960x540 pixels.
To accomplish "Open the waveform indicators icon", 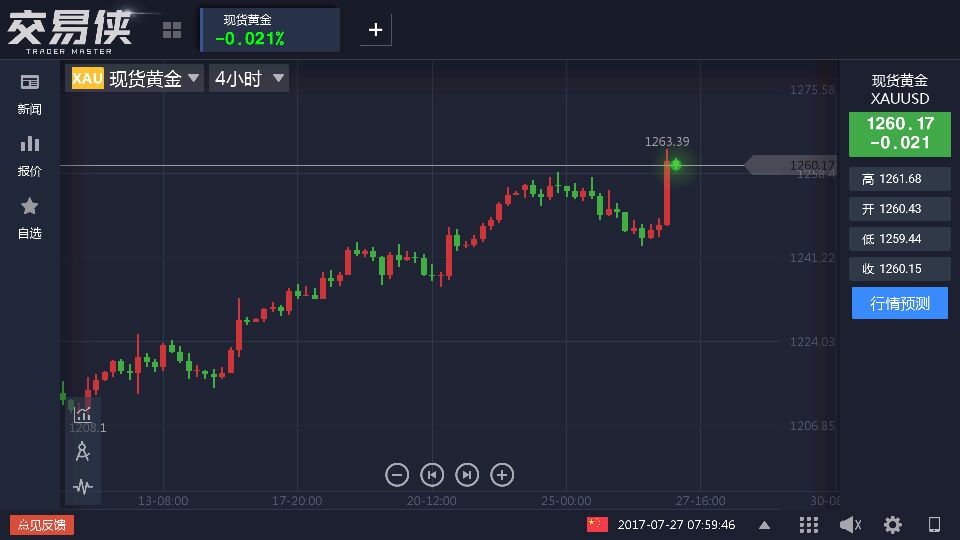I will click(x=83, y=487).
